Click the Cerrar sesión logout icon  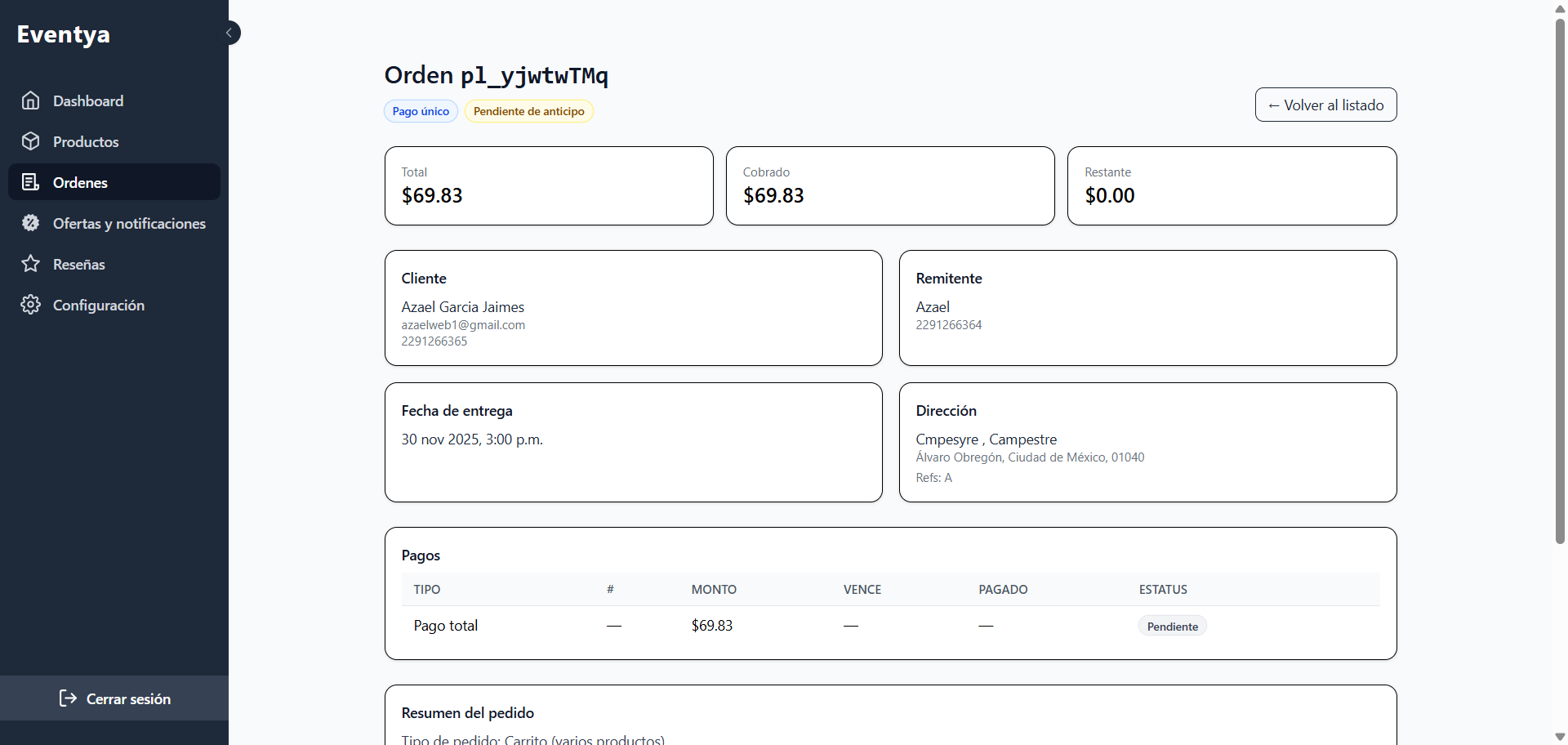68,698
